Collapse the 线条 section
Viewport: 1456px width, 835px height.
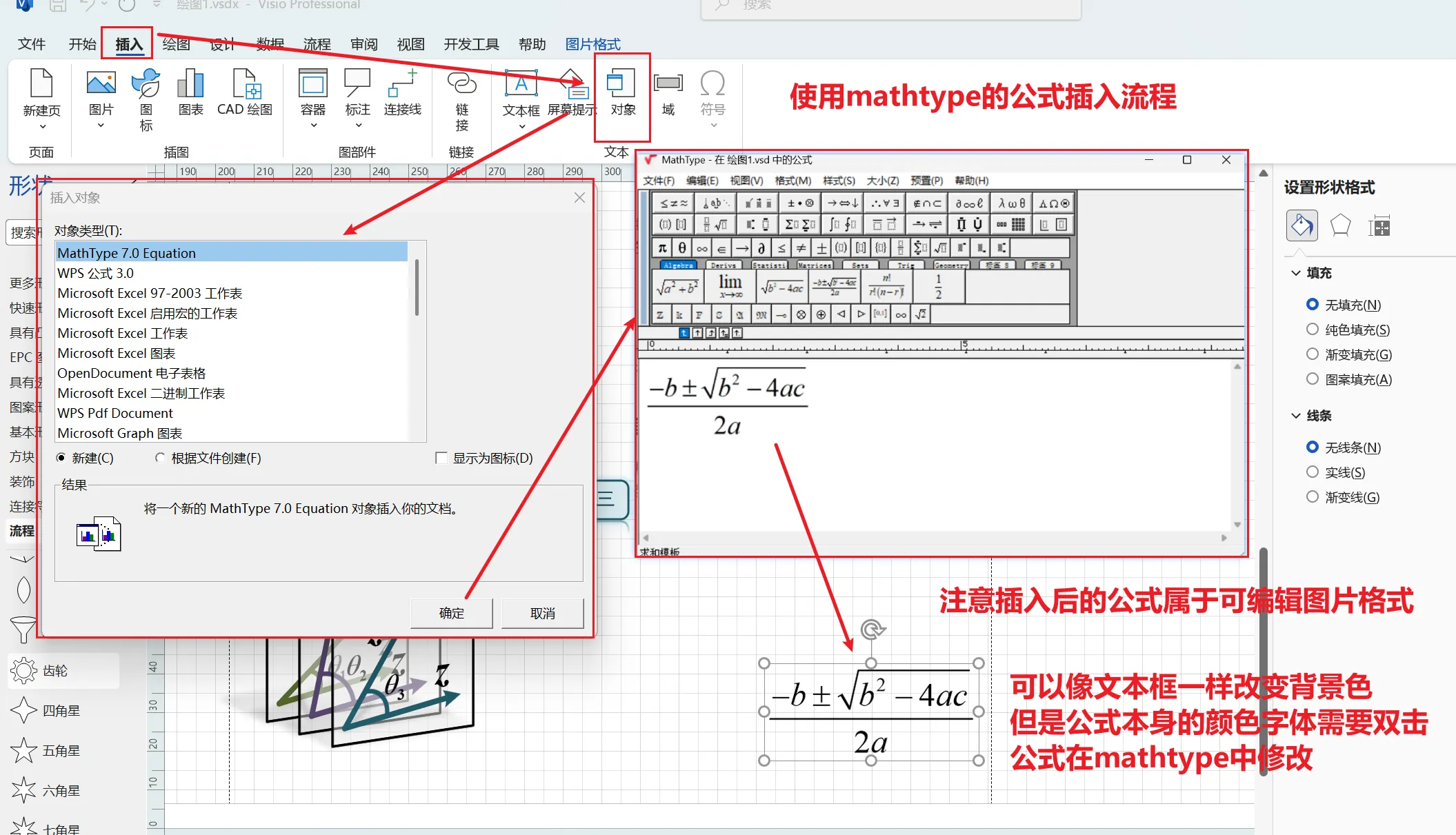pyautogui.click(x=1296, y=416)
